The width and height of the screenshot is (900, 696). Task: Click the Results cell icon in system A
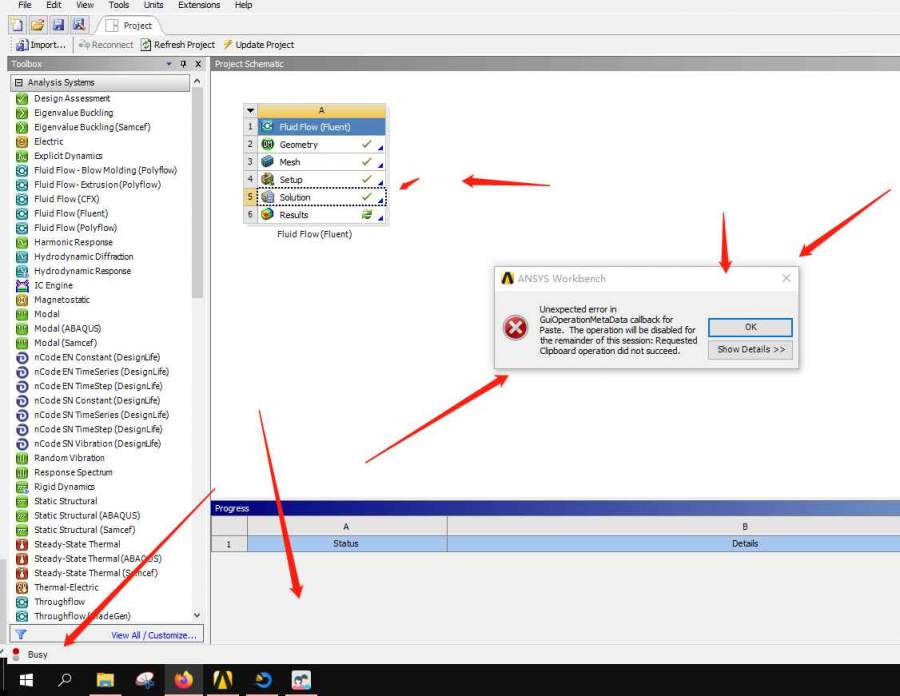click(x=267, y=215)
